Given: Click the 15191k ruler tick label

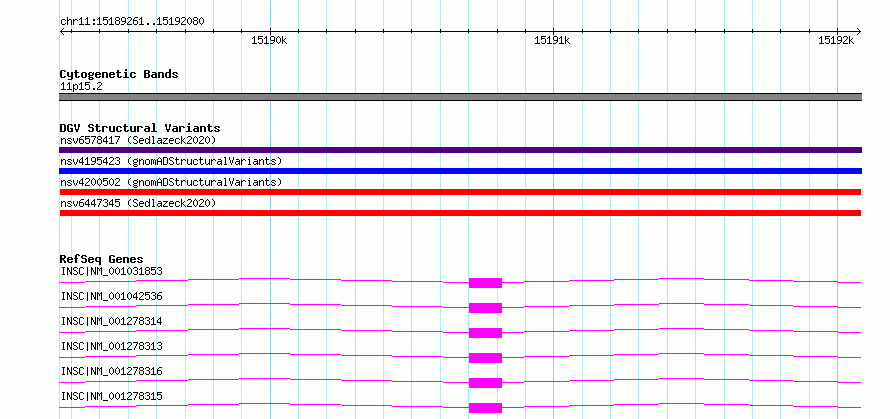Looking at the screenshot, I should (x=552, y=40).
